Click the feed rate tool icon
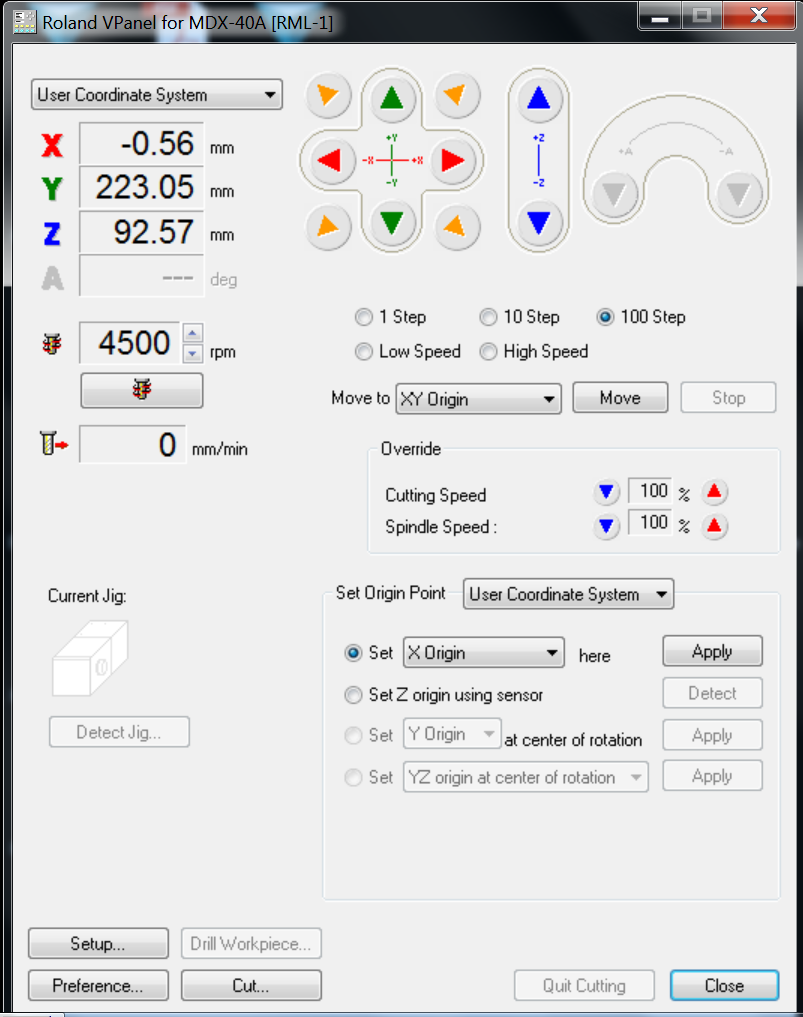Image resolution: width=803 pixels, height=1017 pixels. 54,444
